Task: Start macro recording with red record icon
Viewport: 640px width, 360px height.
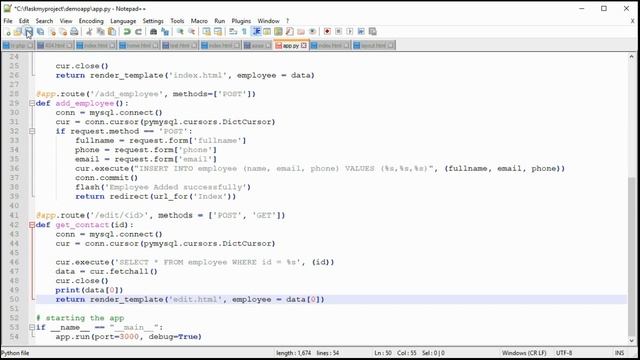Action: (x=327, y=32)
